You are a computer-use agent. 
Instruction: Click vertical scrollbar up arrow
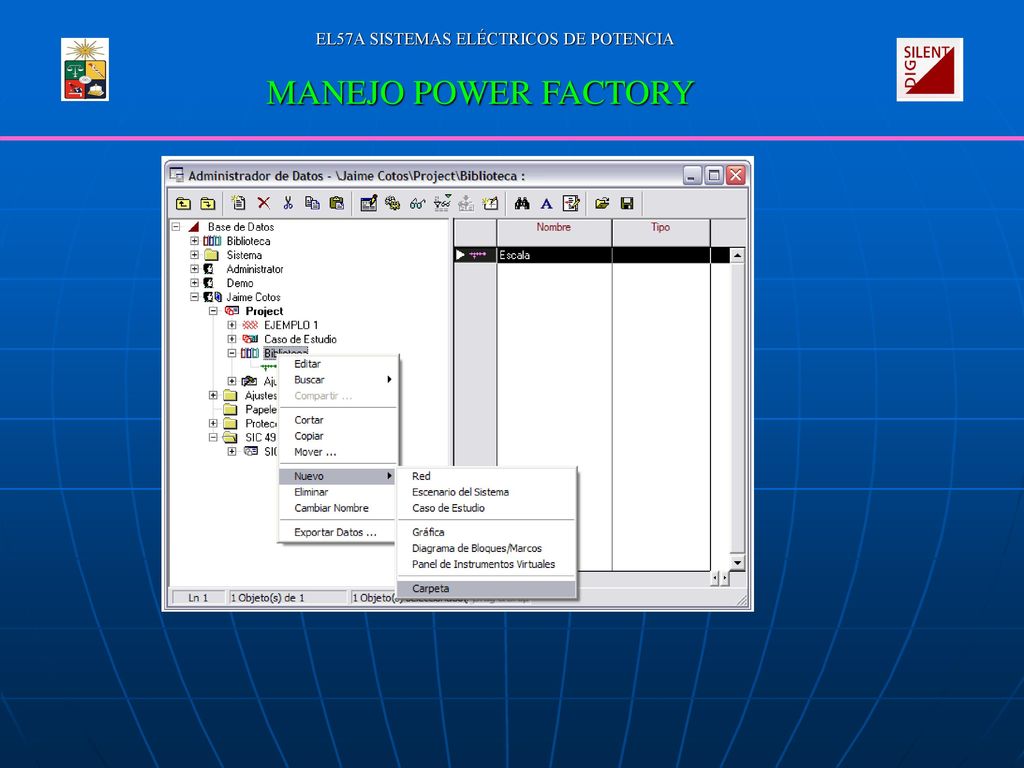[x=737, y=255]
